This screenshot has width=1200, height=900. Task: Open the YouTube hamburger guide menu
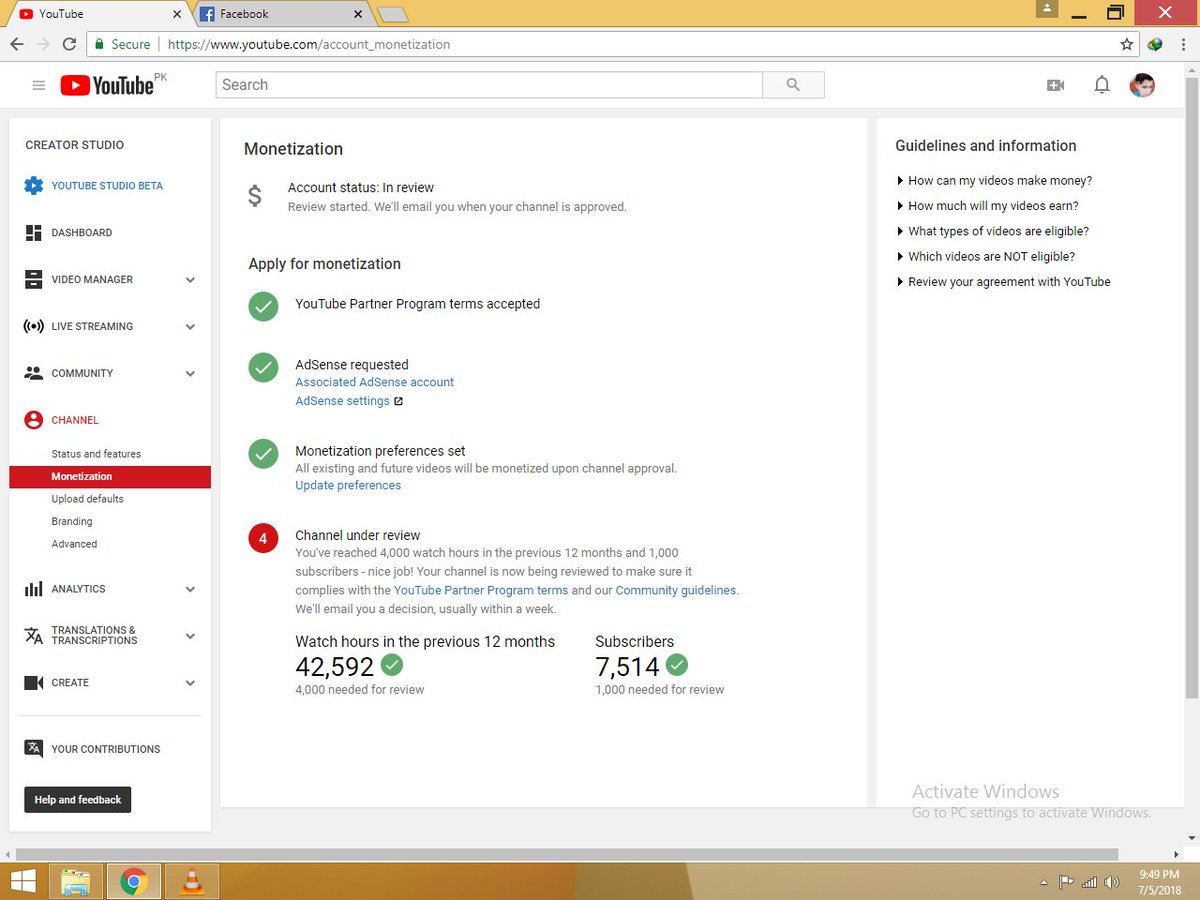tap(39, 85)
